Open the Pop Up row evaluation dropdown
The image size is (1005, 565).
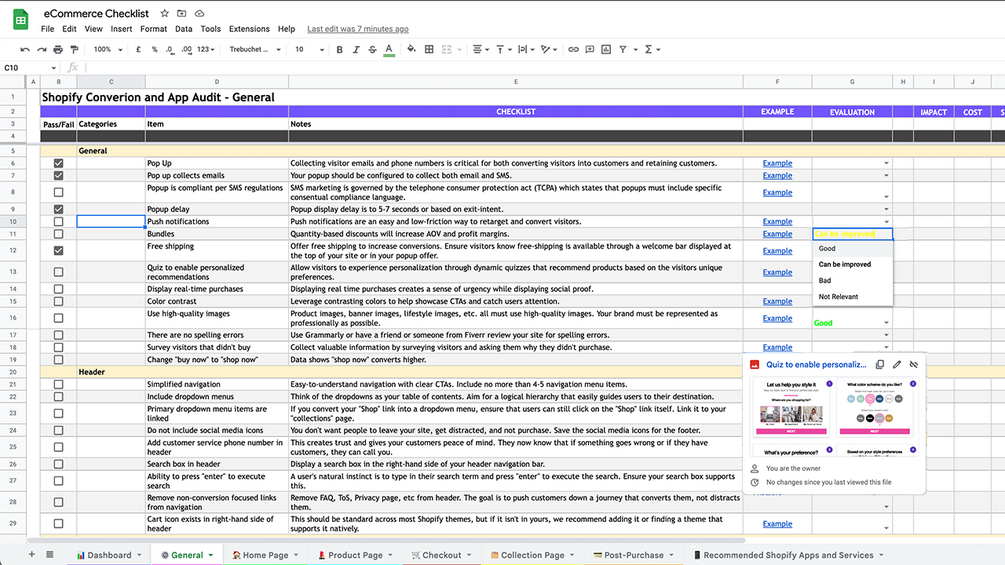click(x=886, y=163)
